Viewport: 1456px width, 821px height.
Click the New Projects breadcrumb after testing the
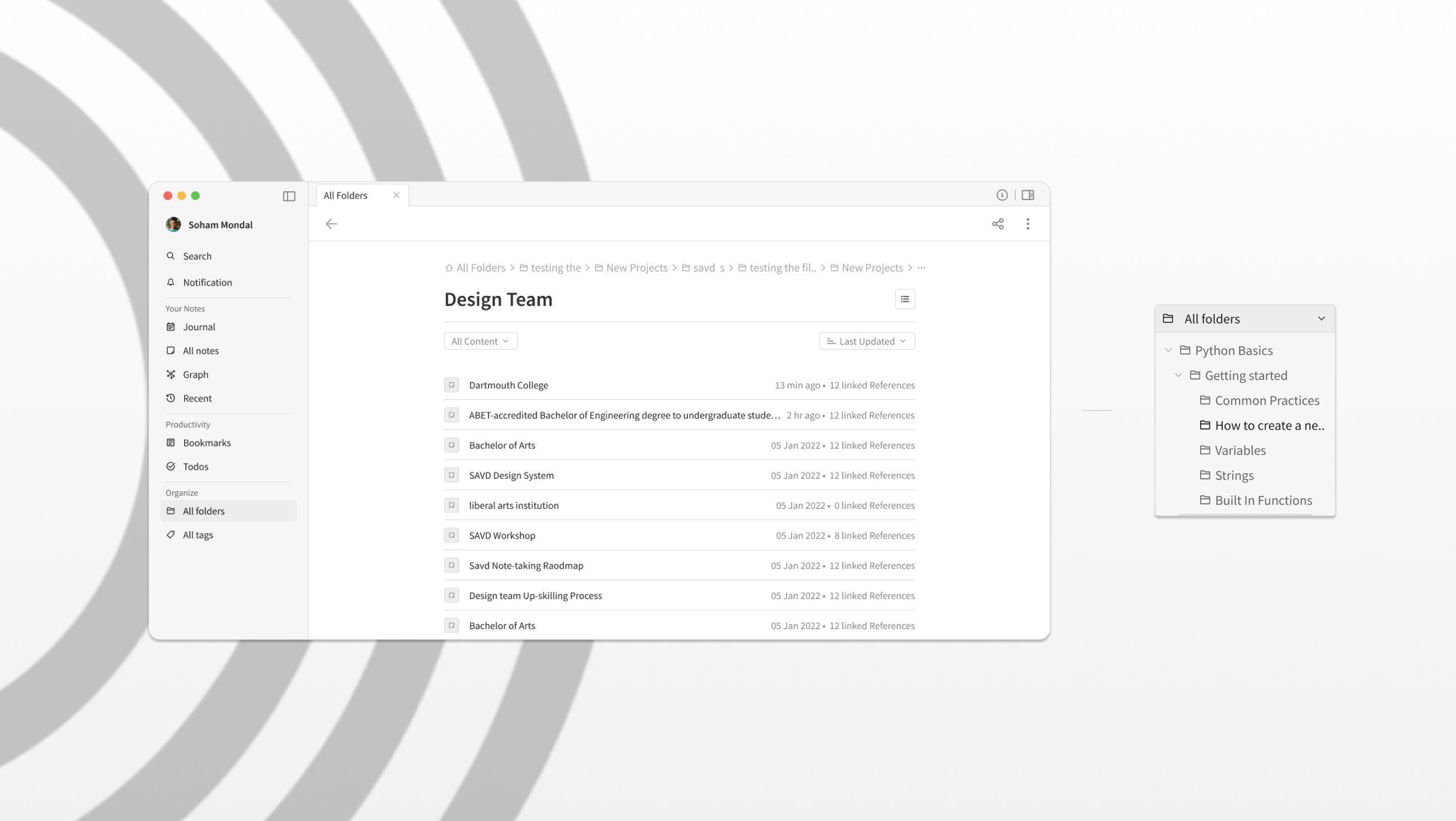[636, 268]
